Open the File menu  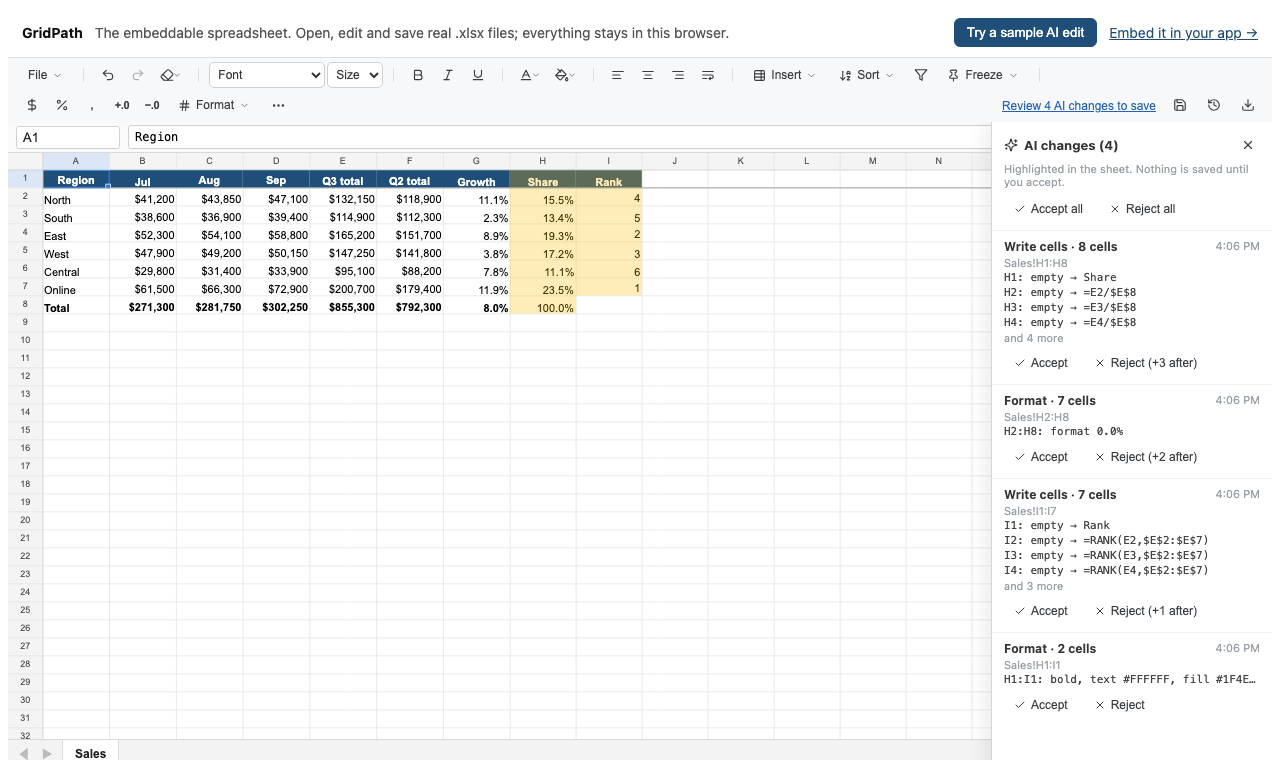44,75
